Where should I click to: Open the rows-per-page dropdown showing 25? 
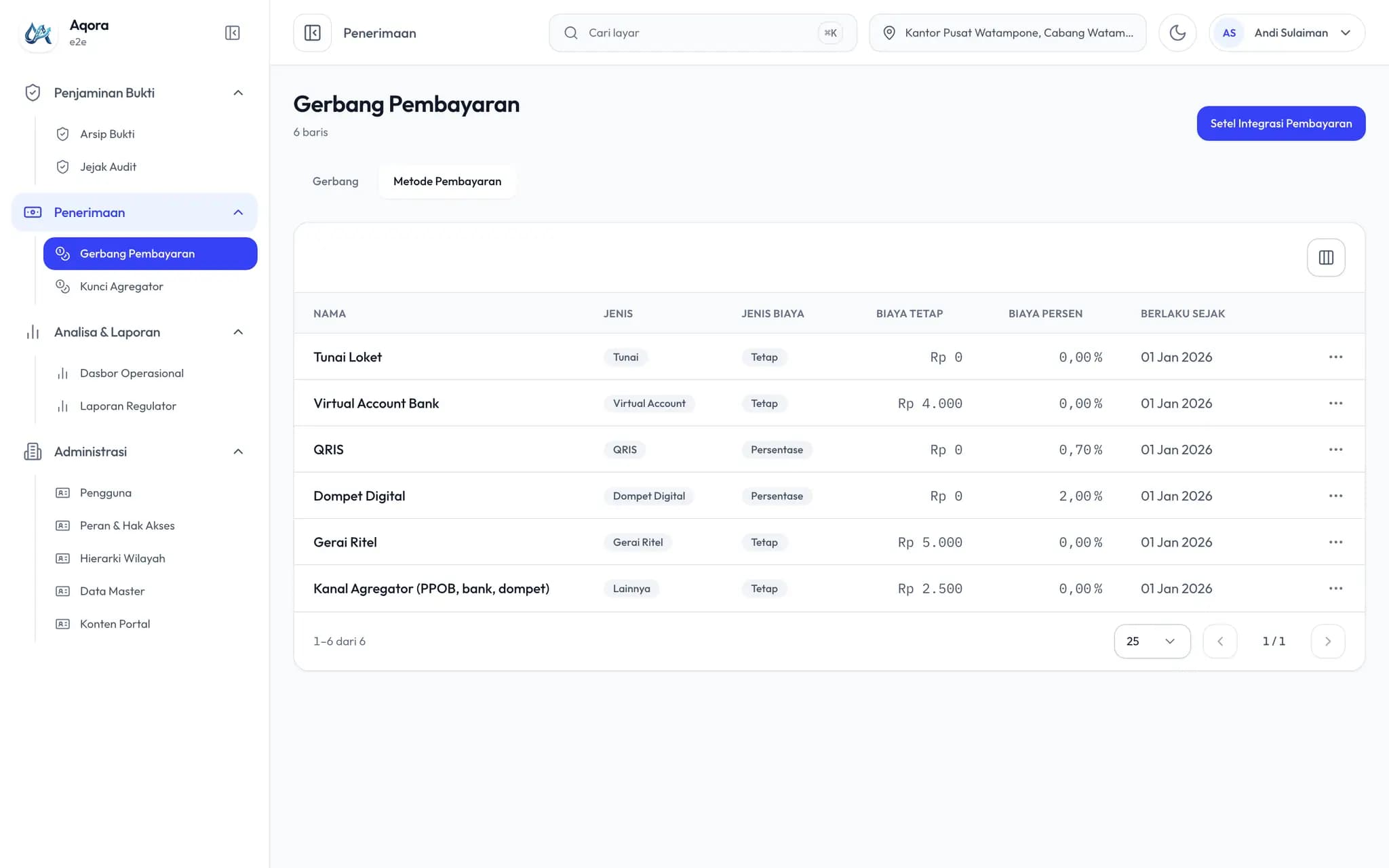point(1152,642)
